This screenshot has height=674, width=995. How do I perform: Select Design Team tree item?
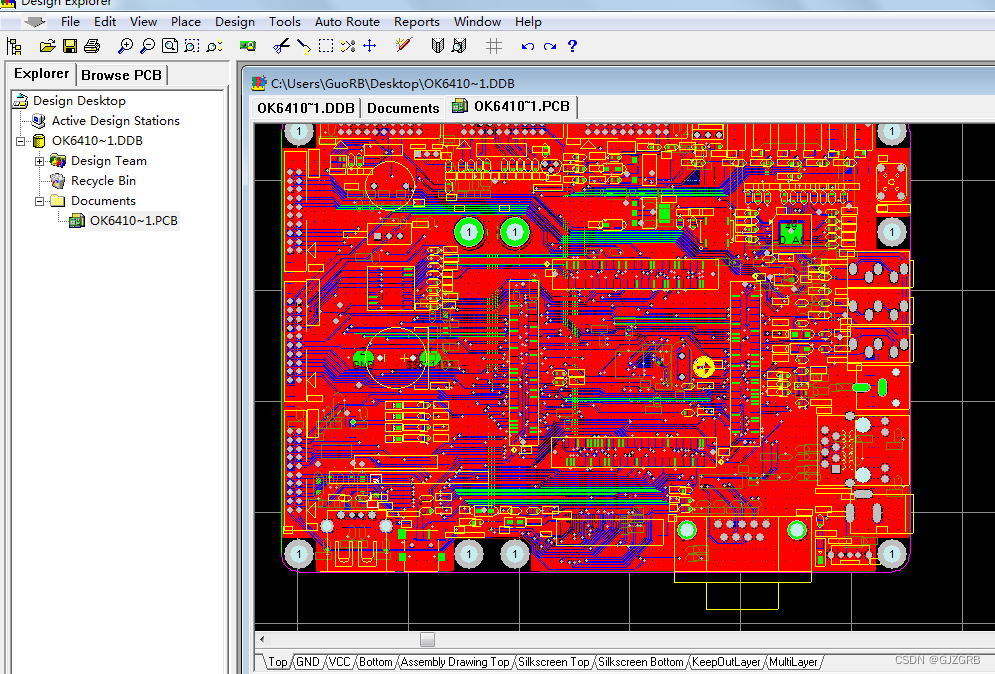pos(109,161)
